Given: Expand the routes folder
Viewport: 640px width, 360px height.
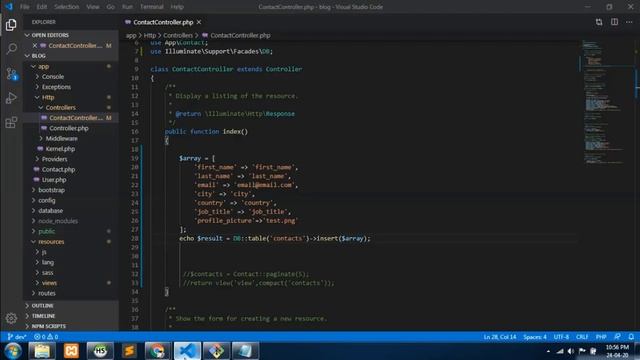Looking at the screenshot, I should (x=70, y=293).
